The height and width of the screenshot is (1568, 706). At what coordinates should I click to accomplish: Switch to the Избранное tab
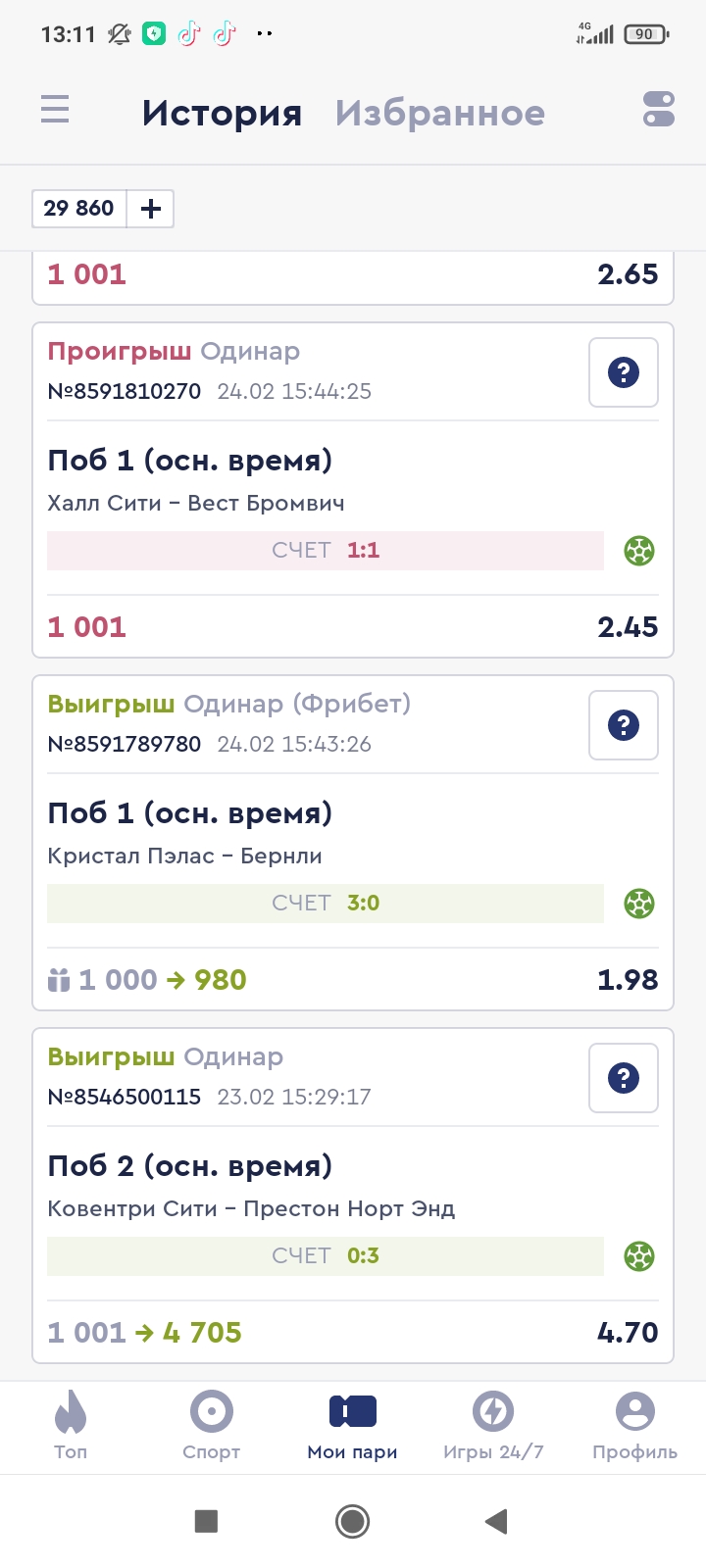point(439,114)
